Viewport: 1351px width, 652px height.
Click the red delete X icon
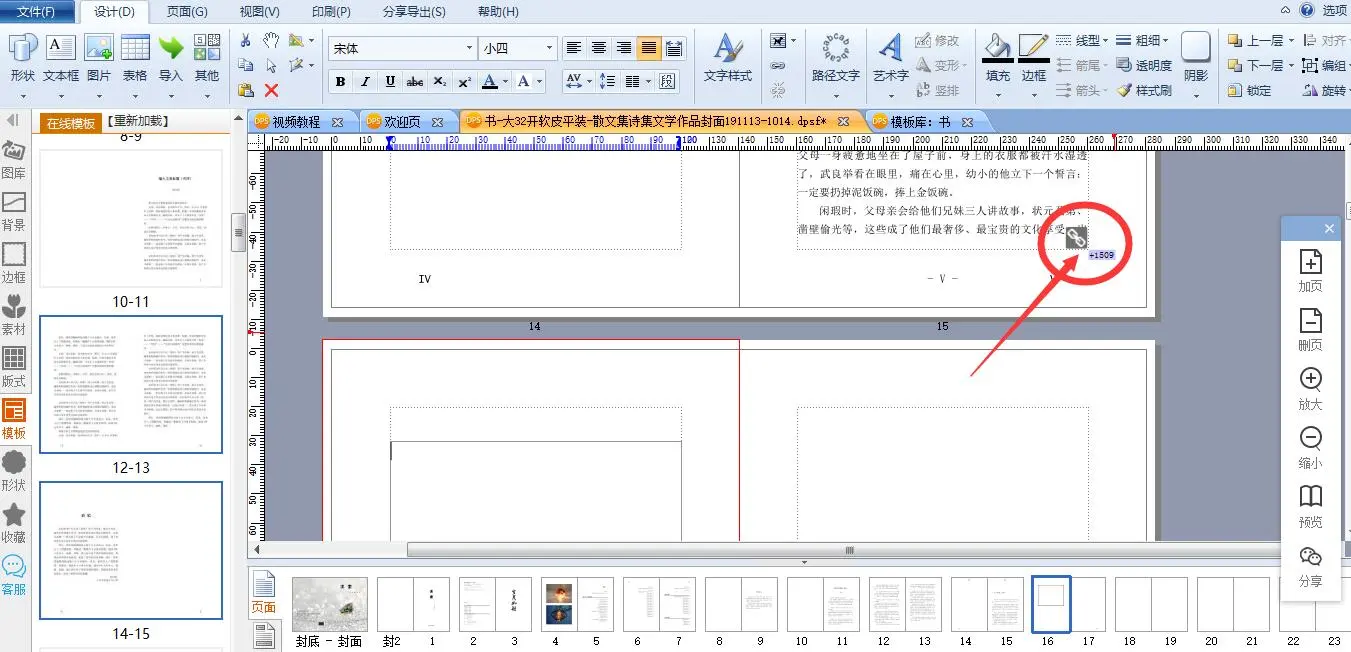click(271, 90)
